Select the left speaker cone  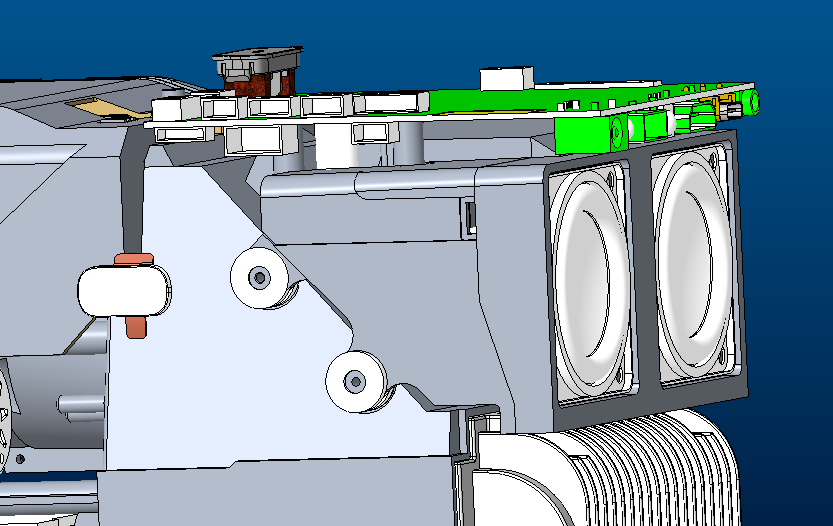(592, 280)
